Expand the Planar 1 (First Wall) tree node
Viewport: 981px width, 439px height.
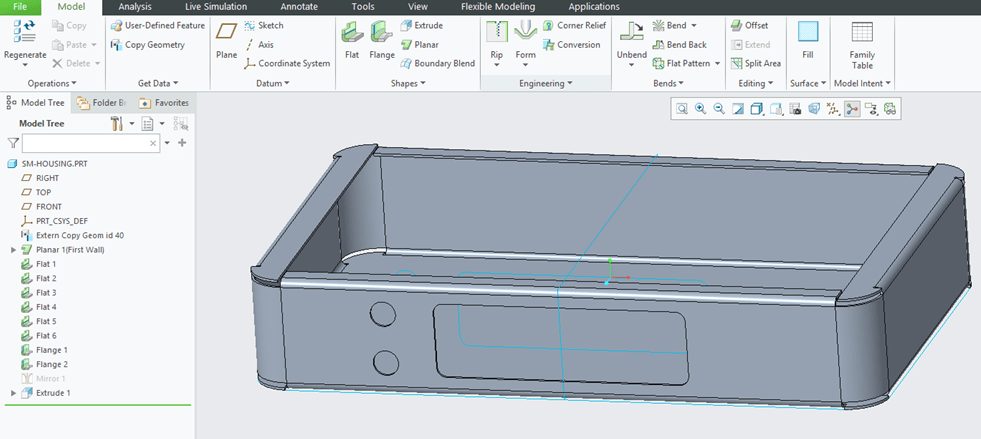(13, 250)
